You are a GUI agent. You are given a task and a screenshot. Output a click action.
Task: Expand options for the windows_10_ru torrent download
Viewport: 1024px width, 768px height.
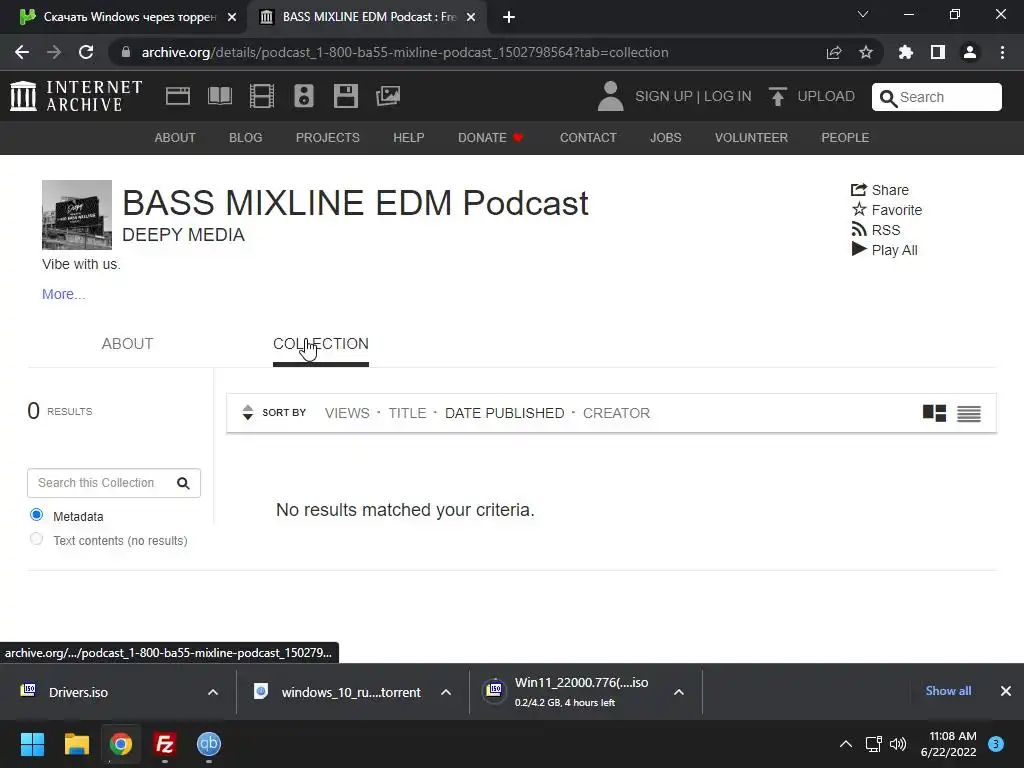tap(446, 692)
